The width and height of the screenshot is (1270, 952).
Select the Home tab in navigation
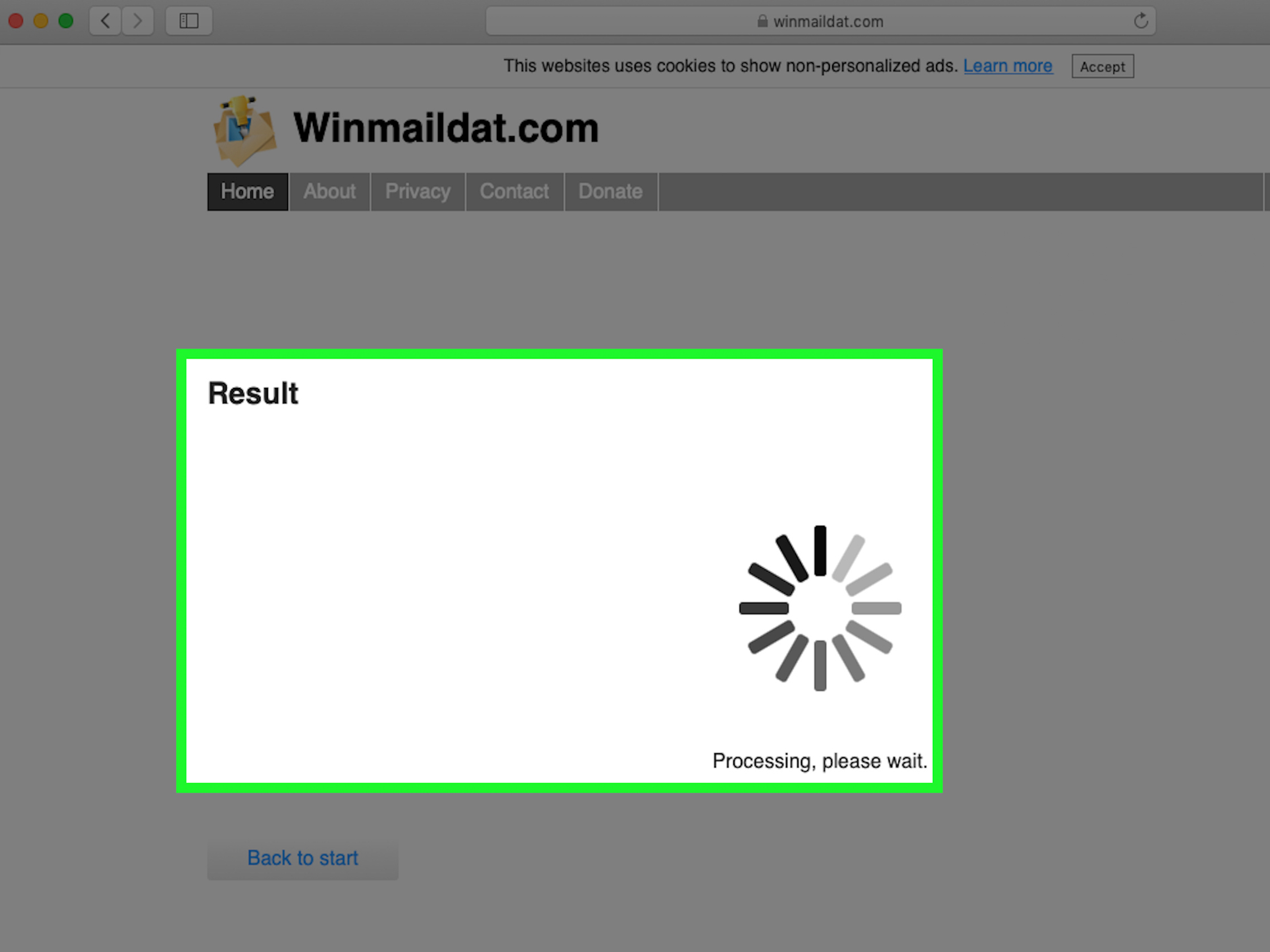tap(247, 192)
